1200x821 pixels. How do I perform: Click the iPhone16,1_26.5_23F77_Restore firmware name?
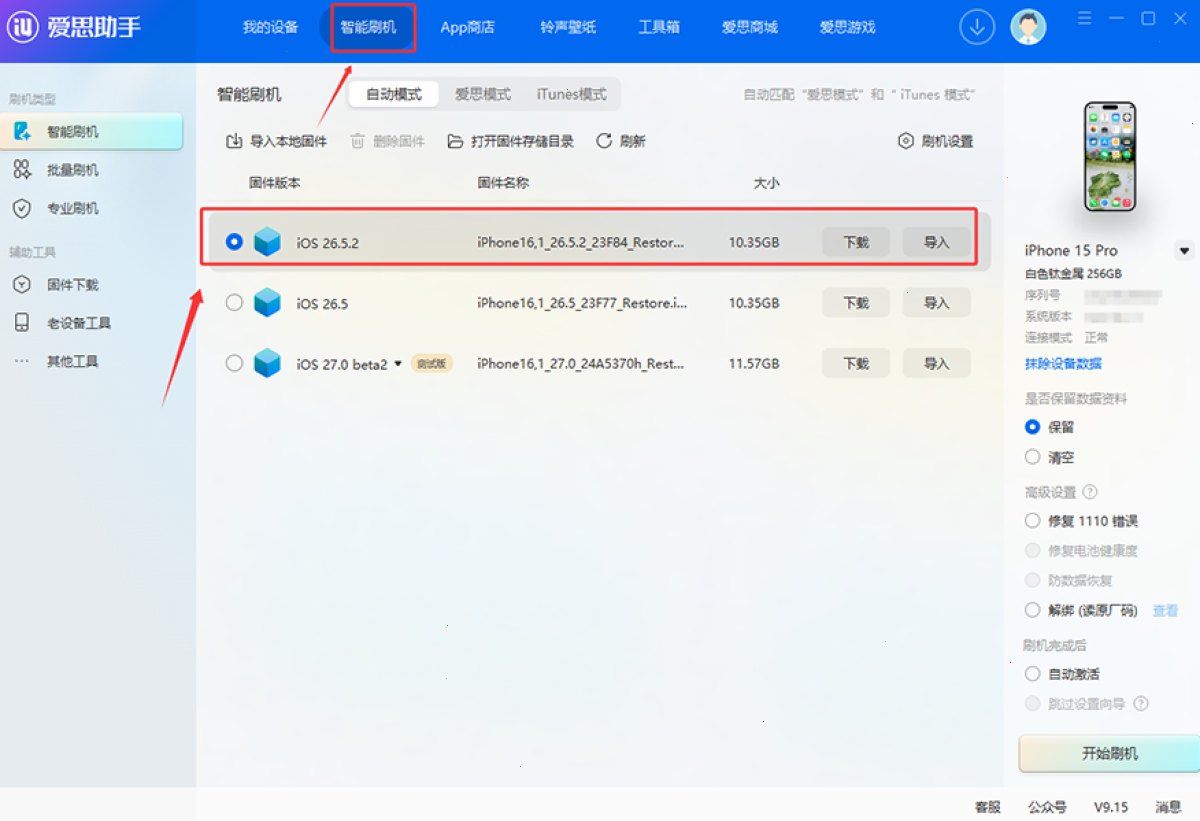582,303
